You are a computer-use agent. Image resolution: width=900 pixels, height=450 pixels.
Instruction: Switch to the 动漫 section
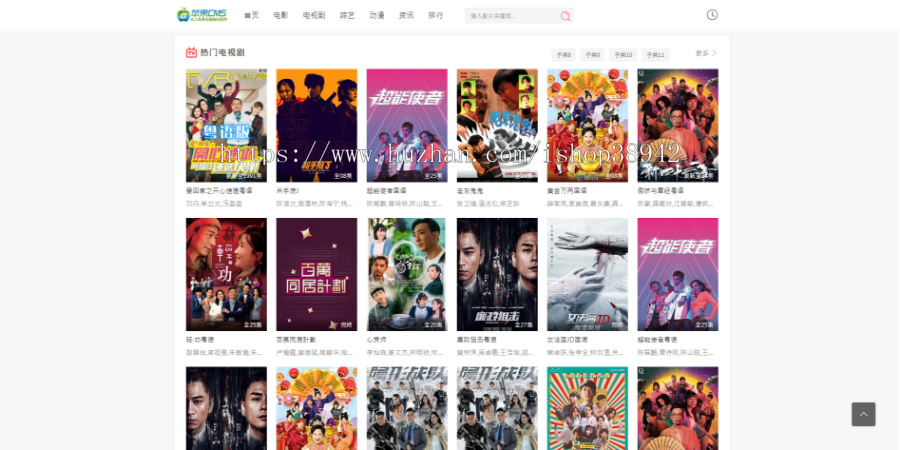[x=377, y=15]
